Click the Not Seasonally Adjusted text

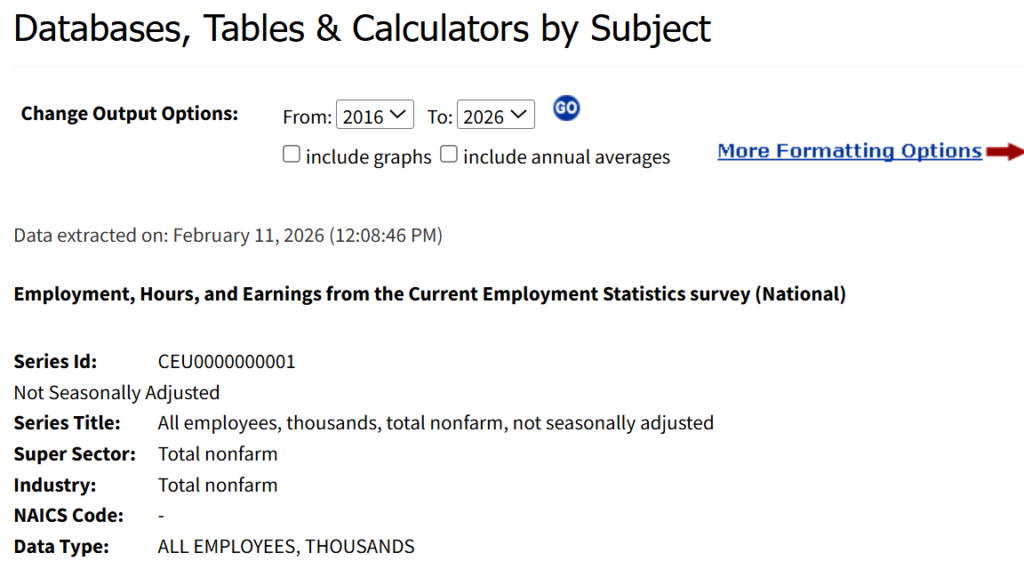point(117,392)
